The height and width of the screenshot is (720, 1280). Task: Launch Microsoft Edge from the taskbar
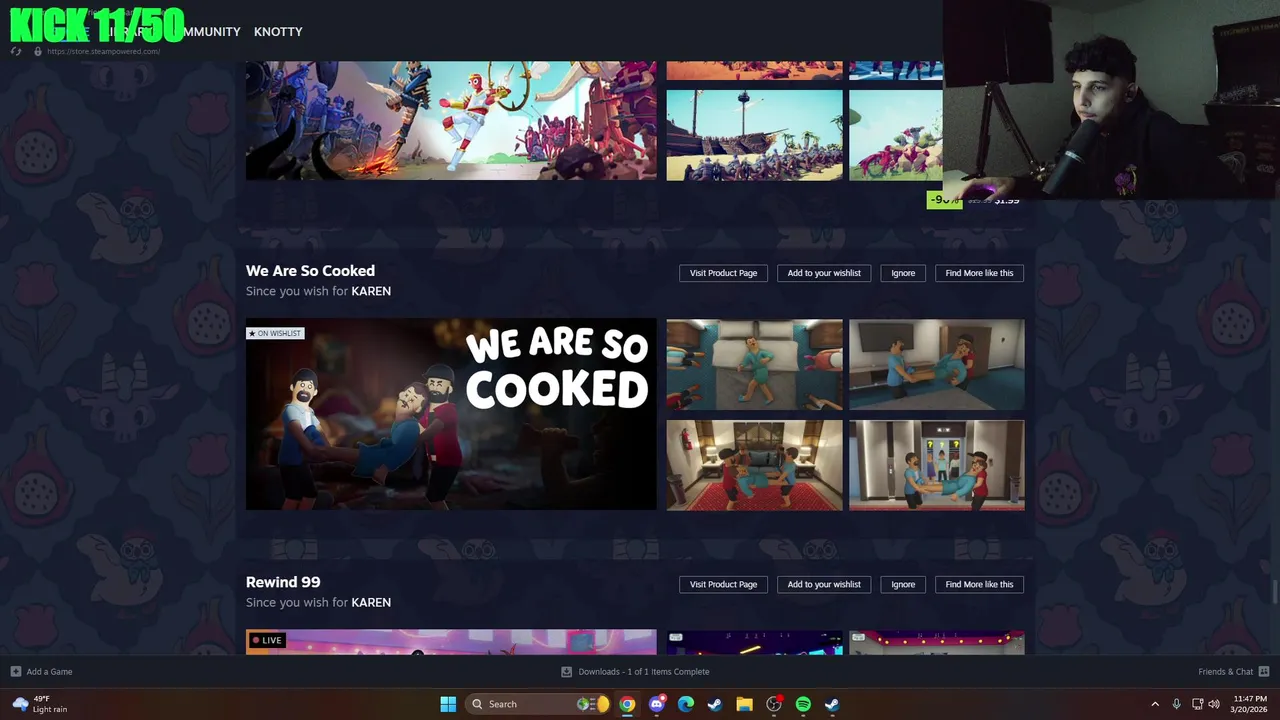point(686,704)
